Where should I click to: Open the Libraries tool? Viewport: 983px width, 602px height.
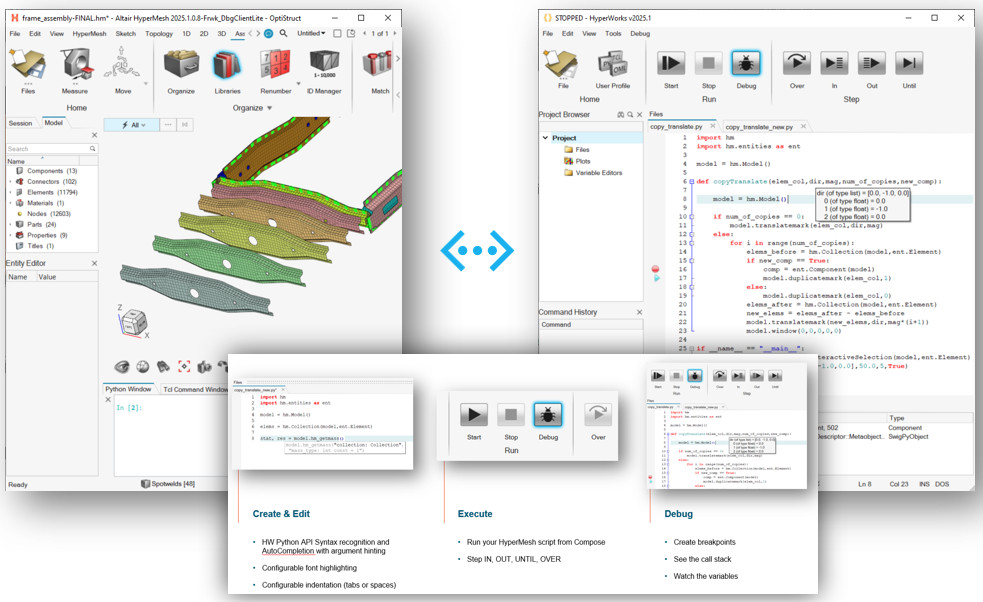point(227,68)
